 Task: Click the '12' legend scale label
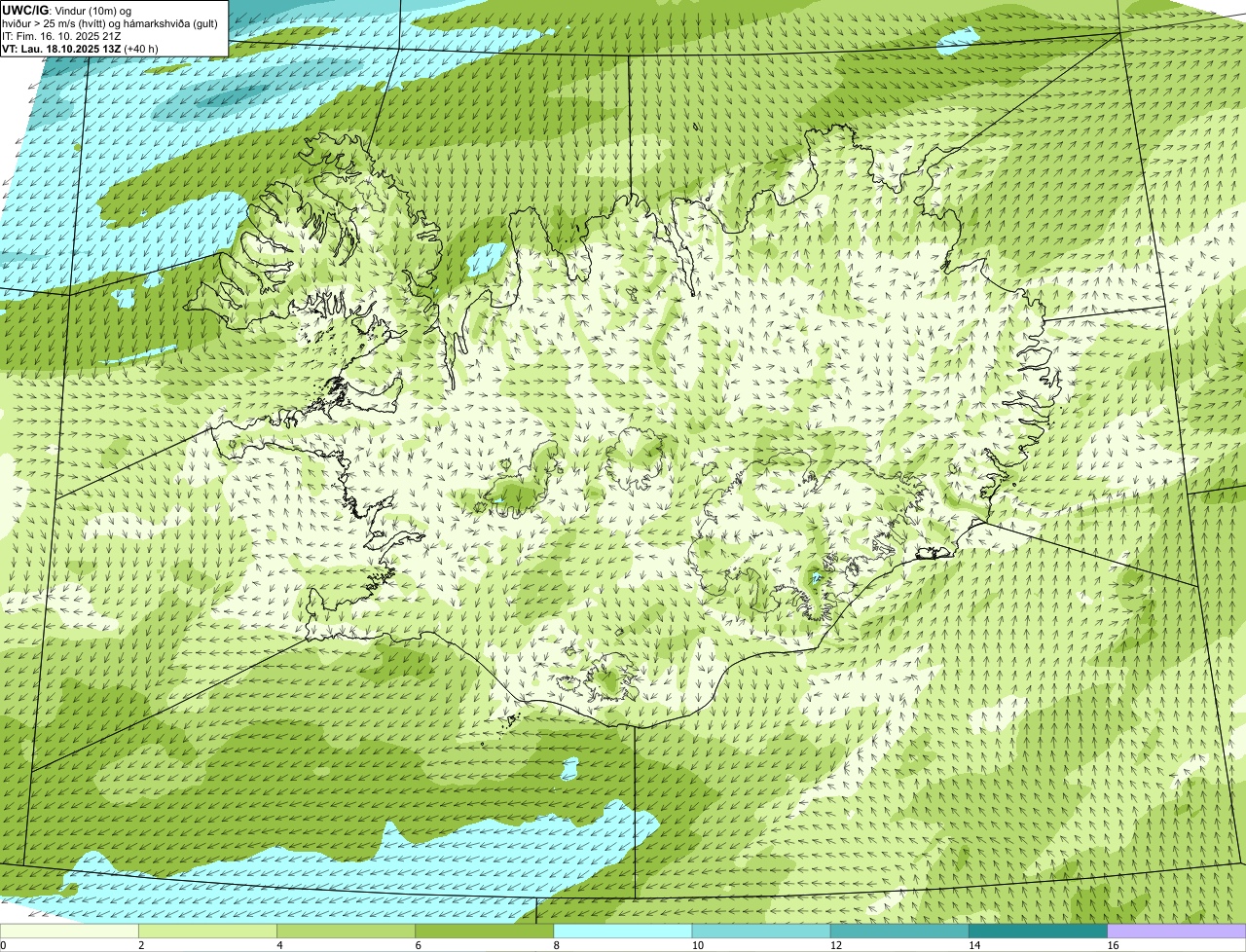point(835,945)
